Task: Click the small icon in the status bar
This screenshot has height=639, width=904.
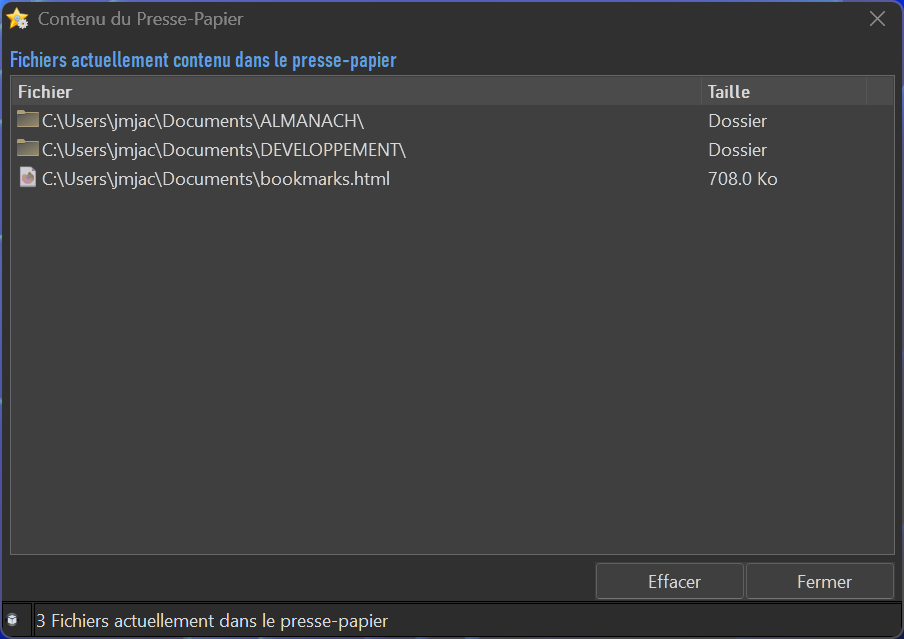Action: [12, 620]
